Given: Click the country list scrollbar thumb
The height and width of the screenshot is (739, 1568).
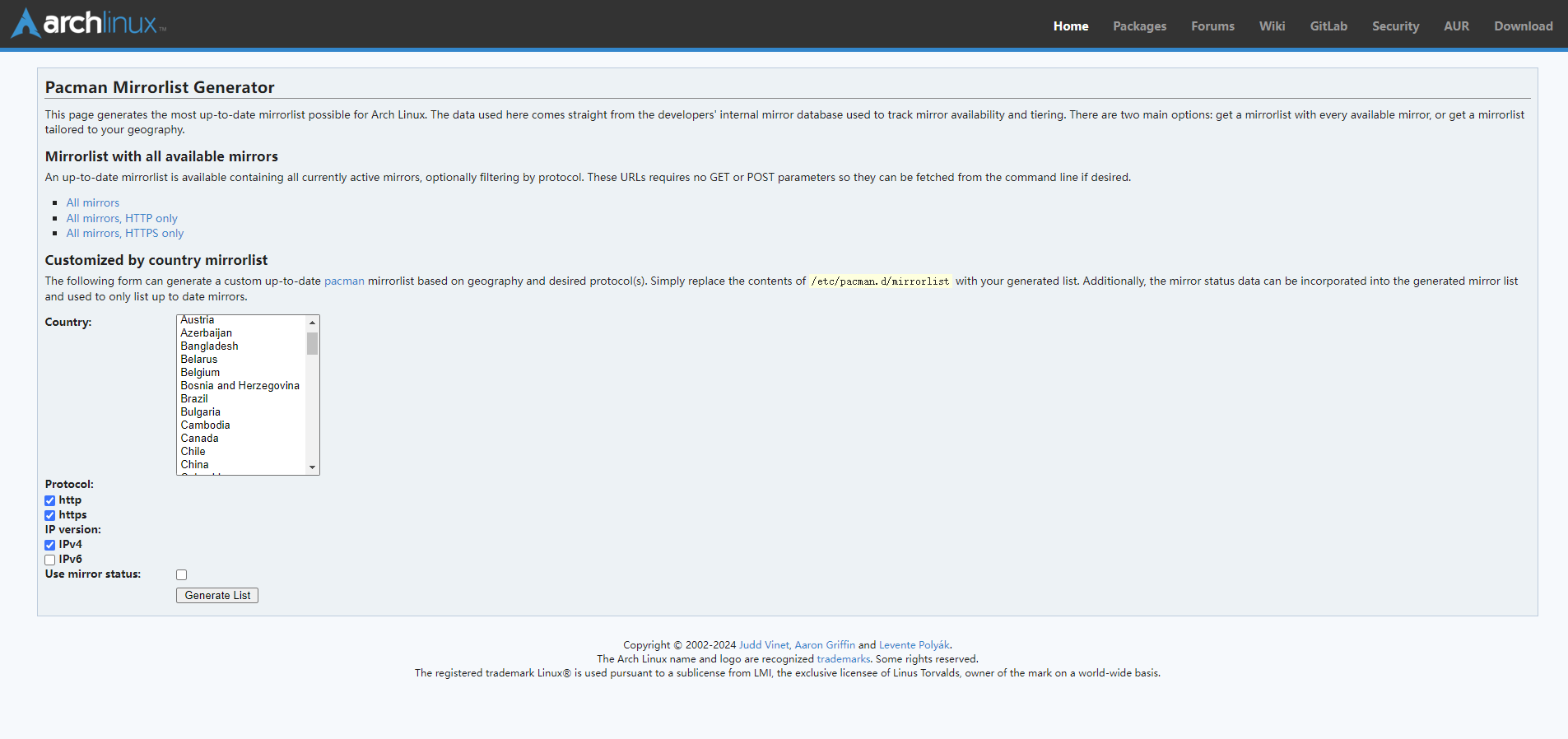Looking at the screenshot, I should click(312, 343).
